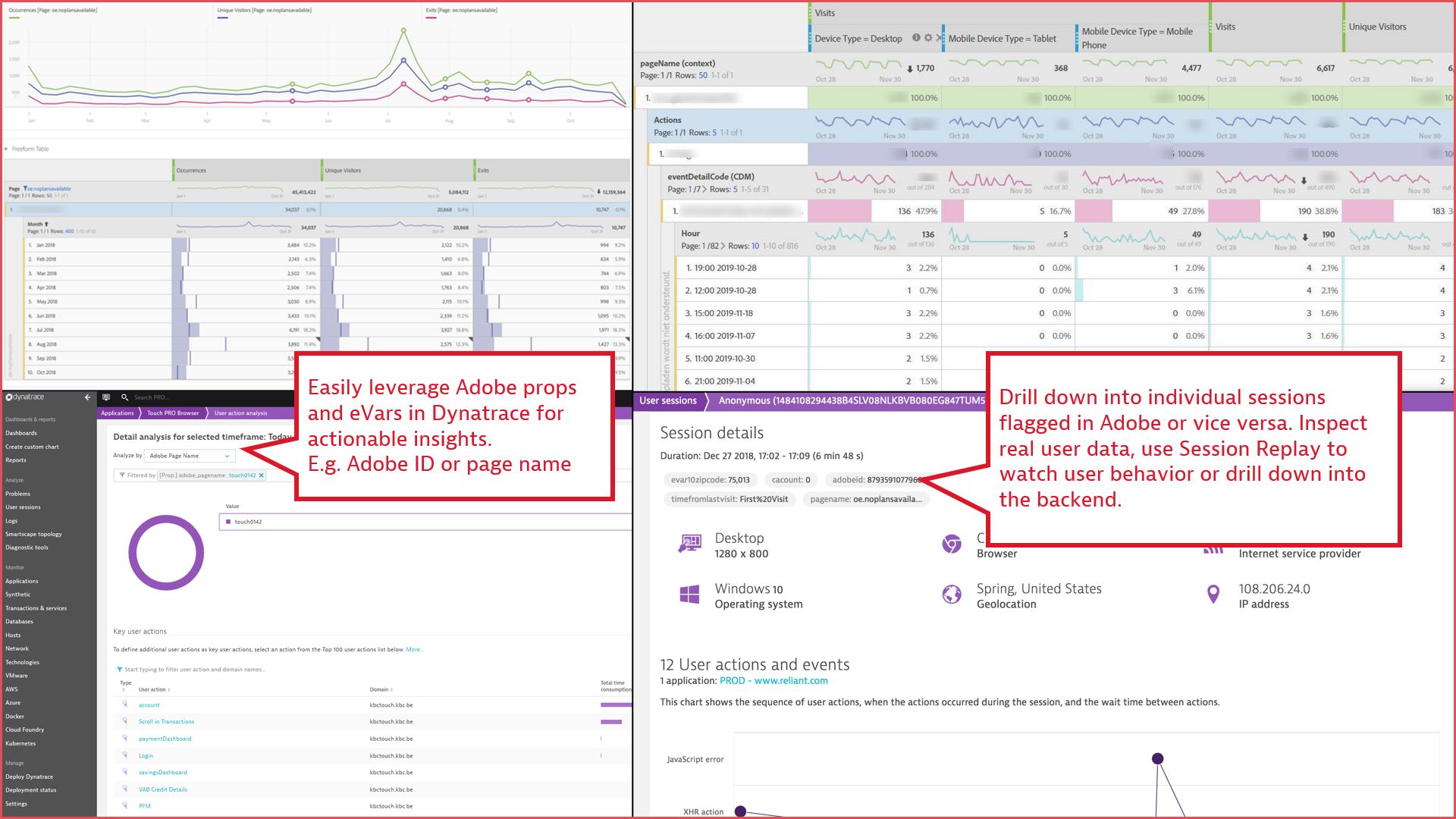This screenshot has width=1456, height=819.
Task: Remove Device Type = Desktop column with X
Action: (939, 38)
